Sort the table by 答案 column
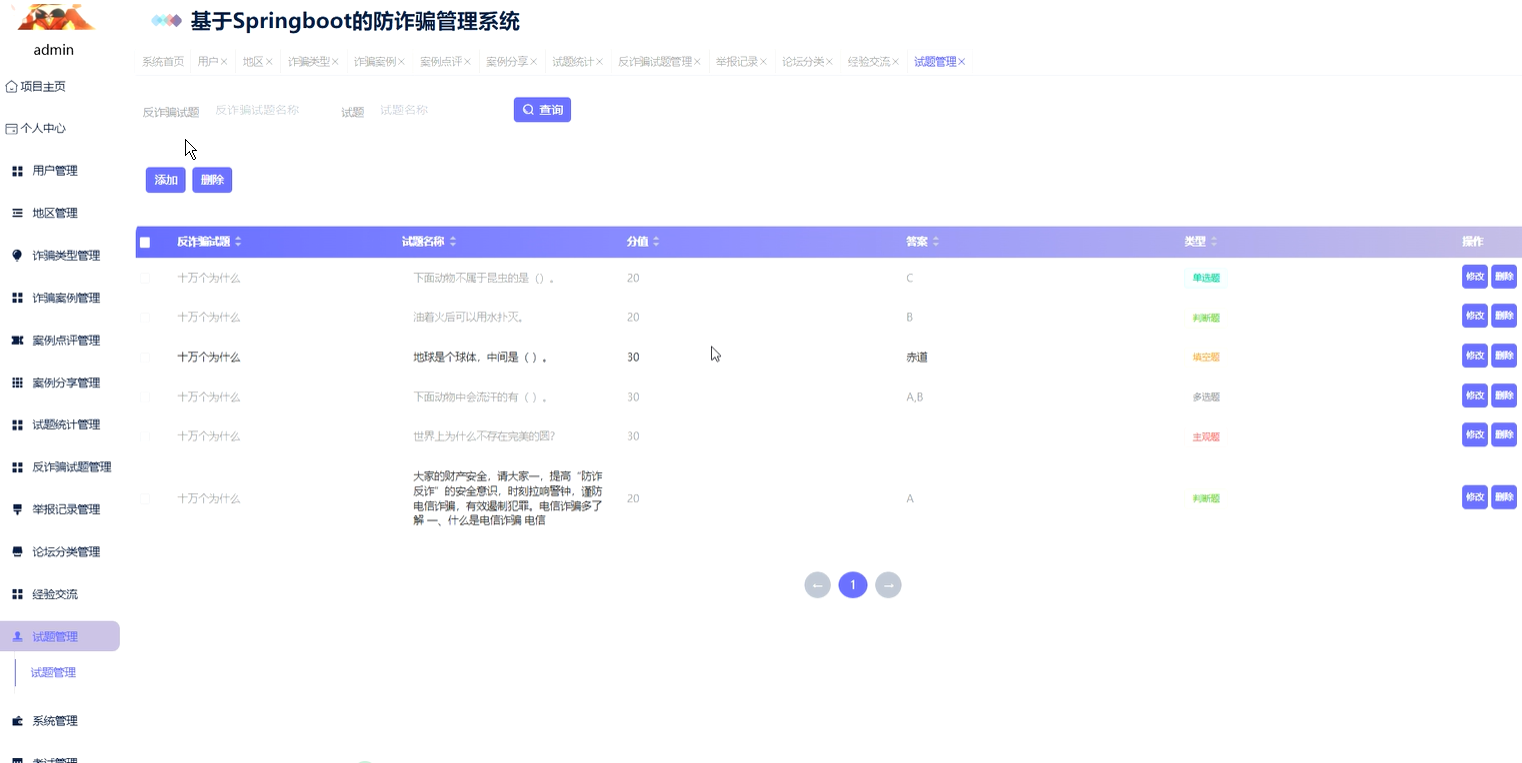1522x763 pixels. pos(937,241)
